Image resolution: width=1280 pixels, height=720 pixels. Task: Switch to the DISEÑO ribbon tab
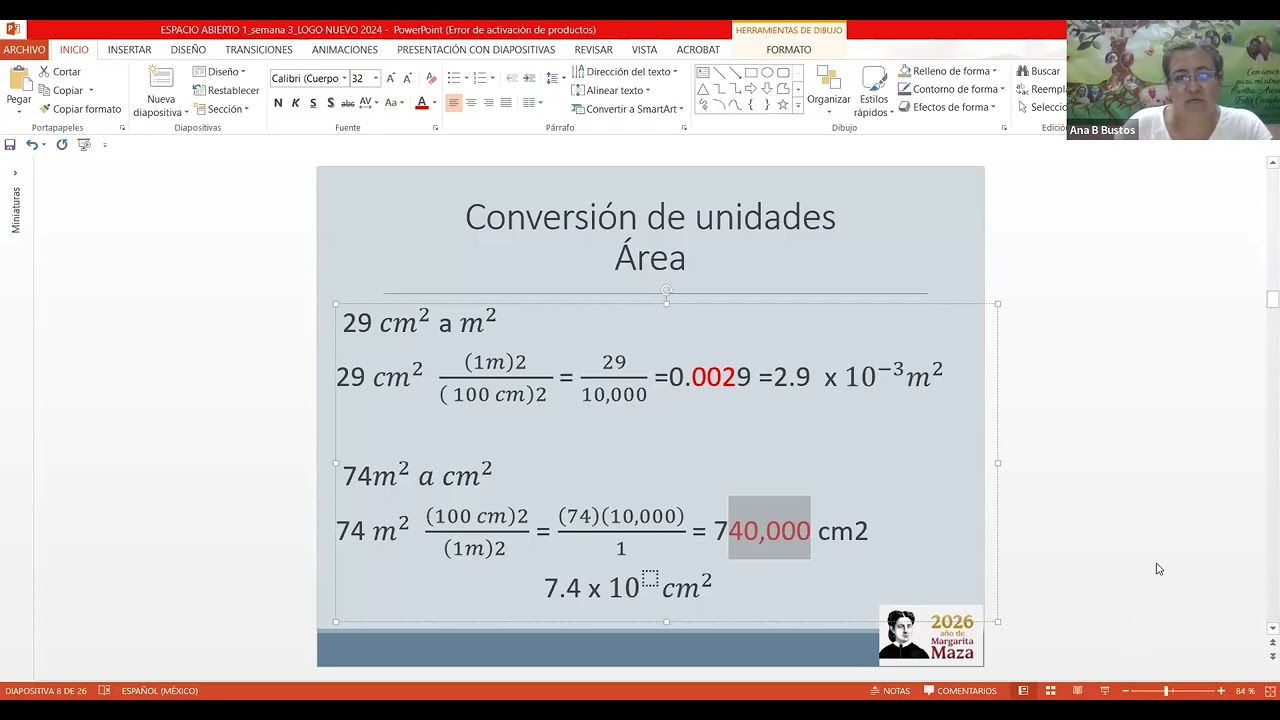188,49
